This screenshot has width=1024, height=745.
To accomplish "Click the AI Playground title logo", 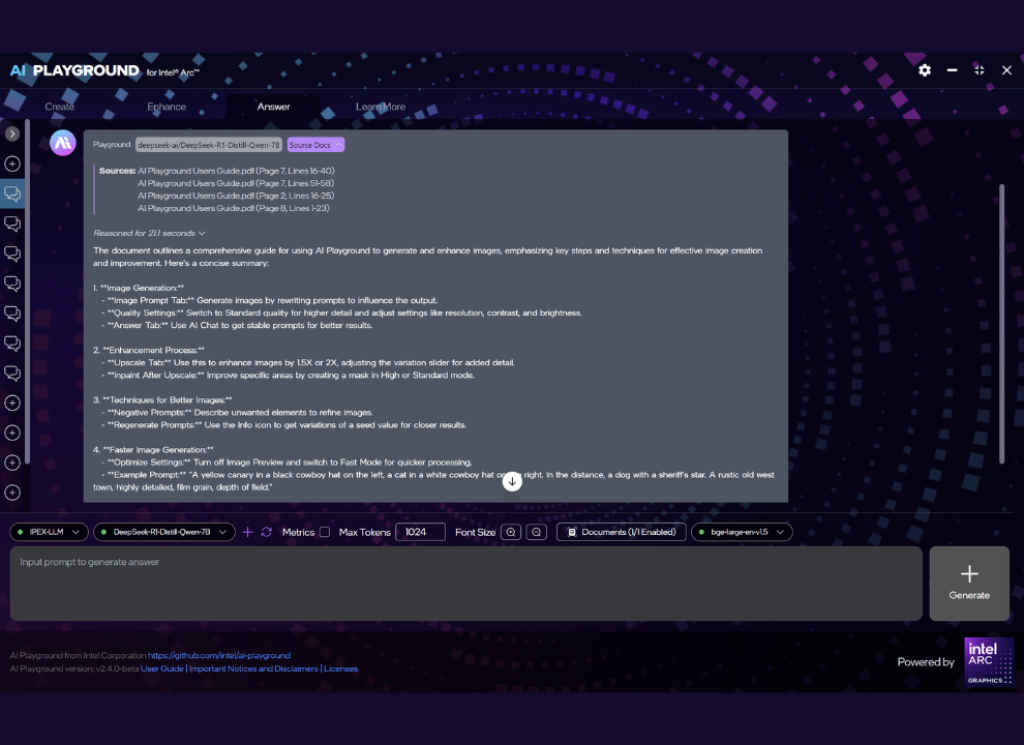I will pos(104,71).
